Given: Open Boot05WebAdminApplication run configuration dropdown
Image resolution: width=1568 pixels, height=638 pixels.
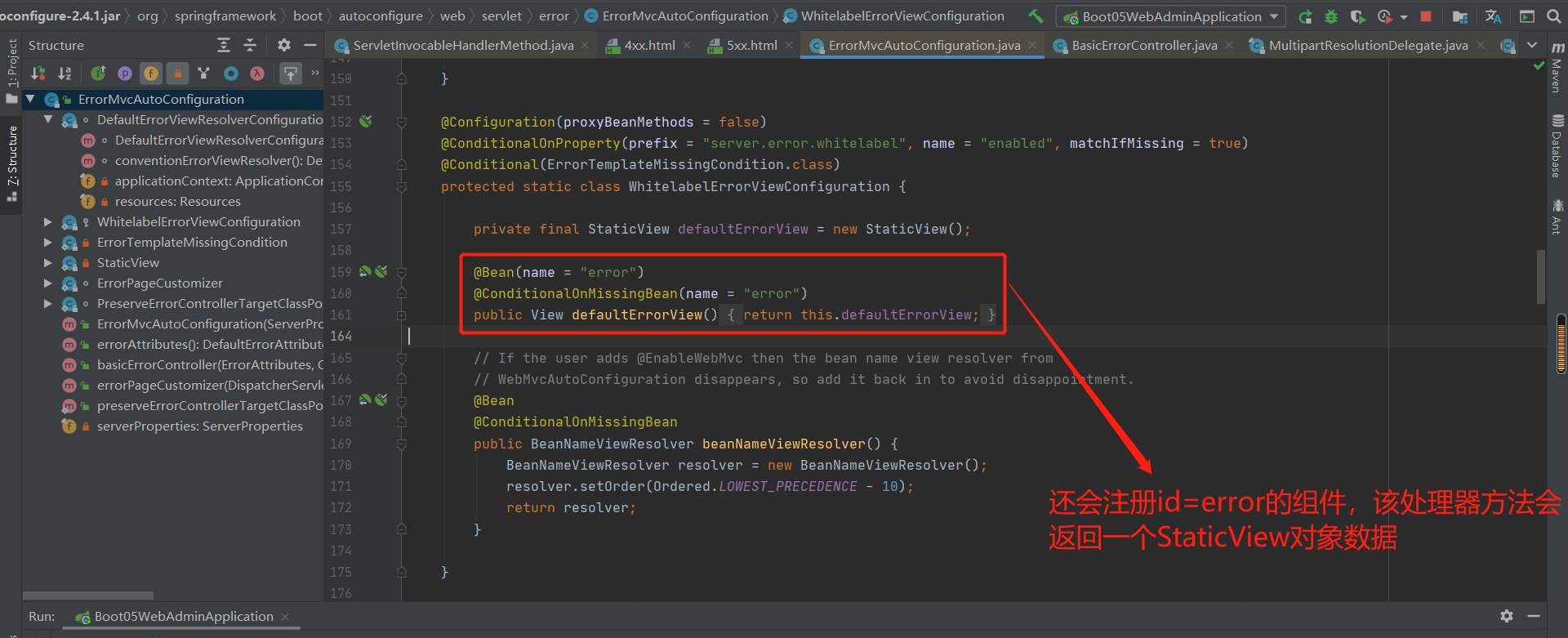Looking at the screenshot, I should pyautogui.click(x=1171, y=16).
